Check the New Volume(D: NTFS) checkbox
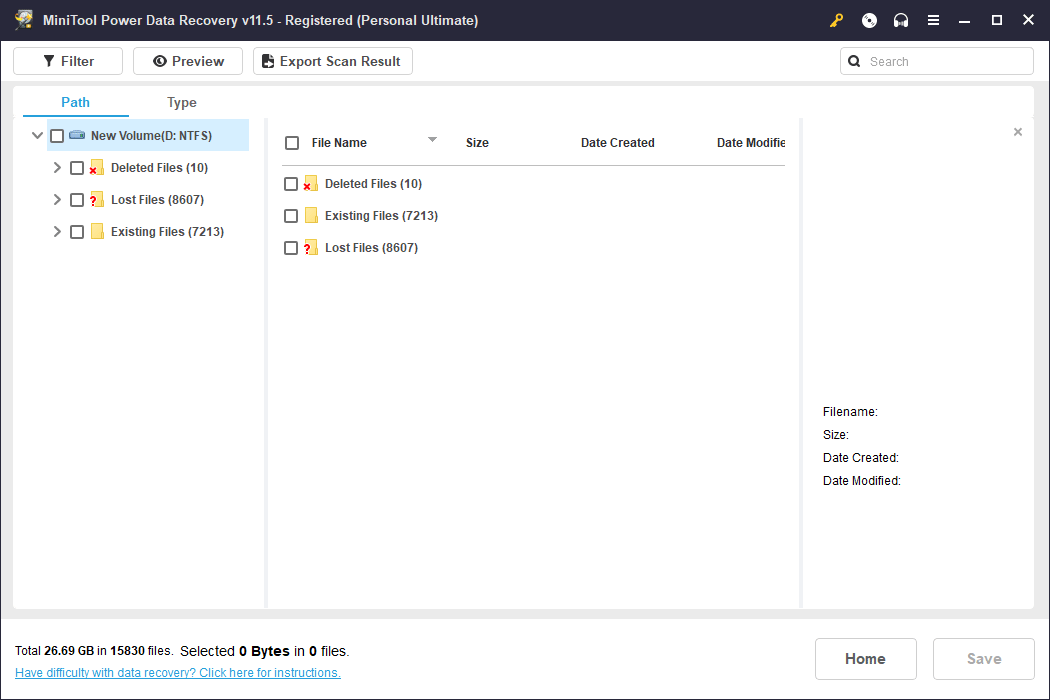1050x700 pixels. click(x=57, y=136)
